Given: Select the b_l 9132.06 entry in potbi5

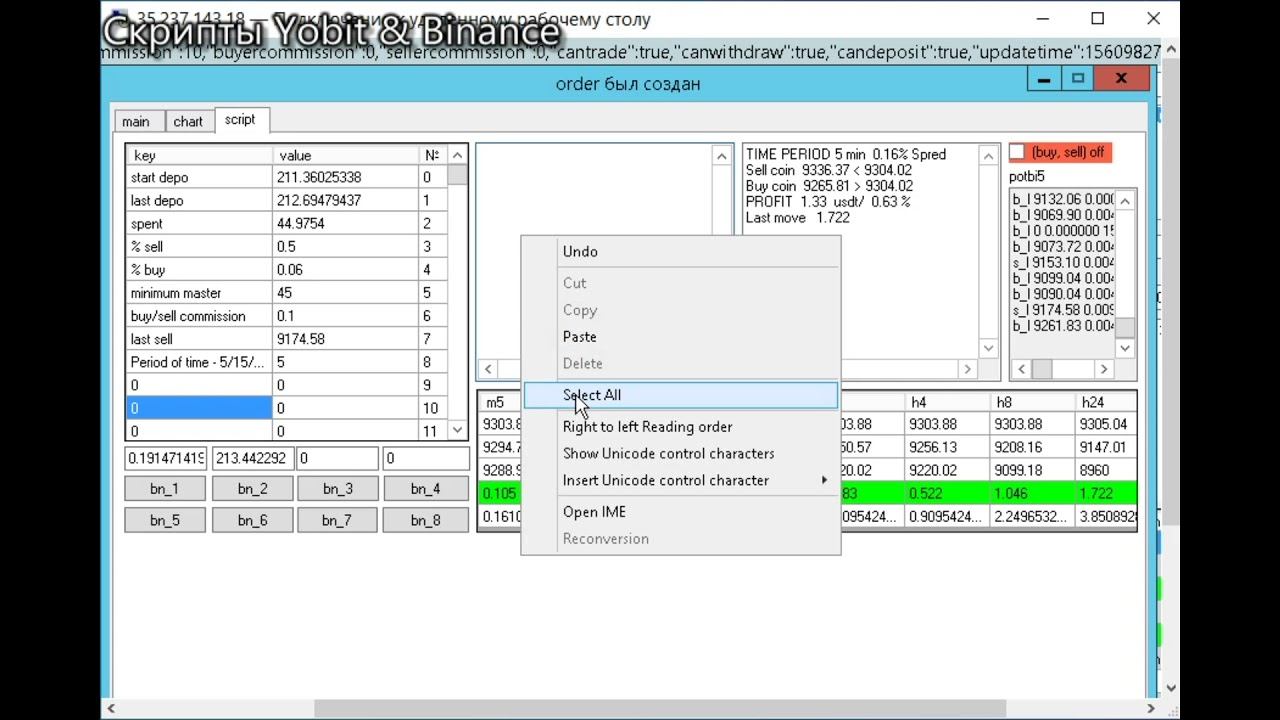Looking at the screenshot, I should tap(1063, 199).
